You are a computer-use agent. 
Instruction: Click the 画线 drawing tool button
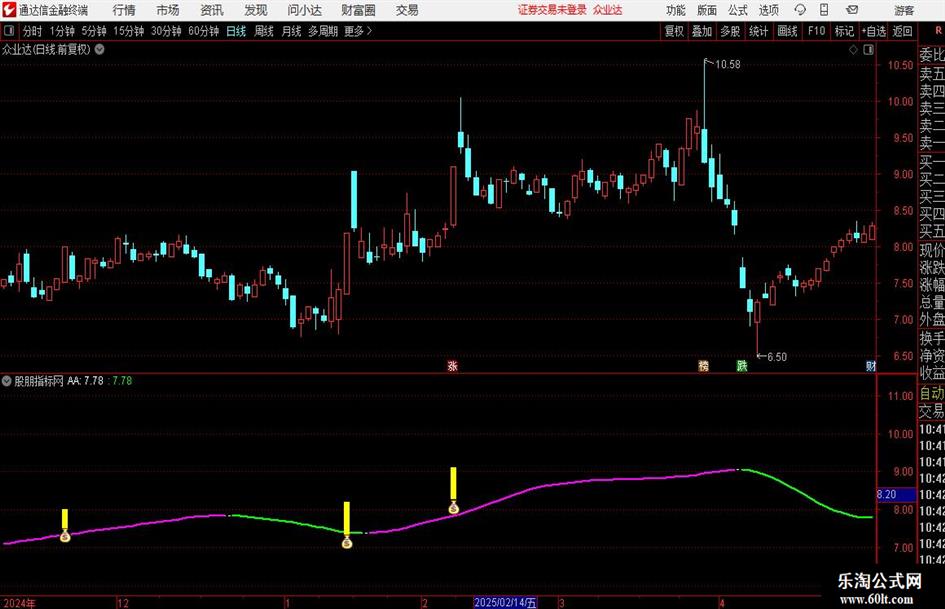pyautogui.click(x=787, y=31)
